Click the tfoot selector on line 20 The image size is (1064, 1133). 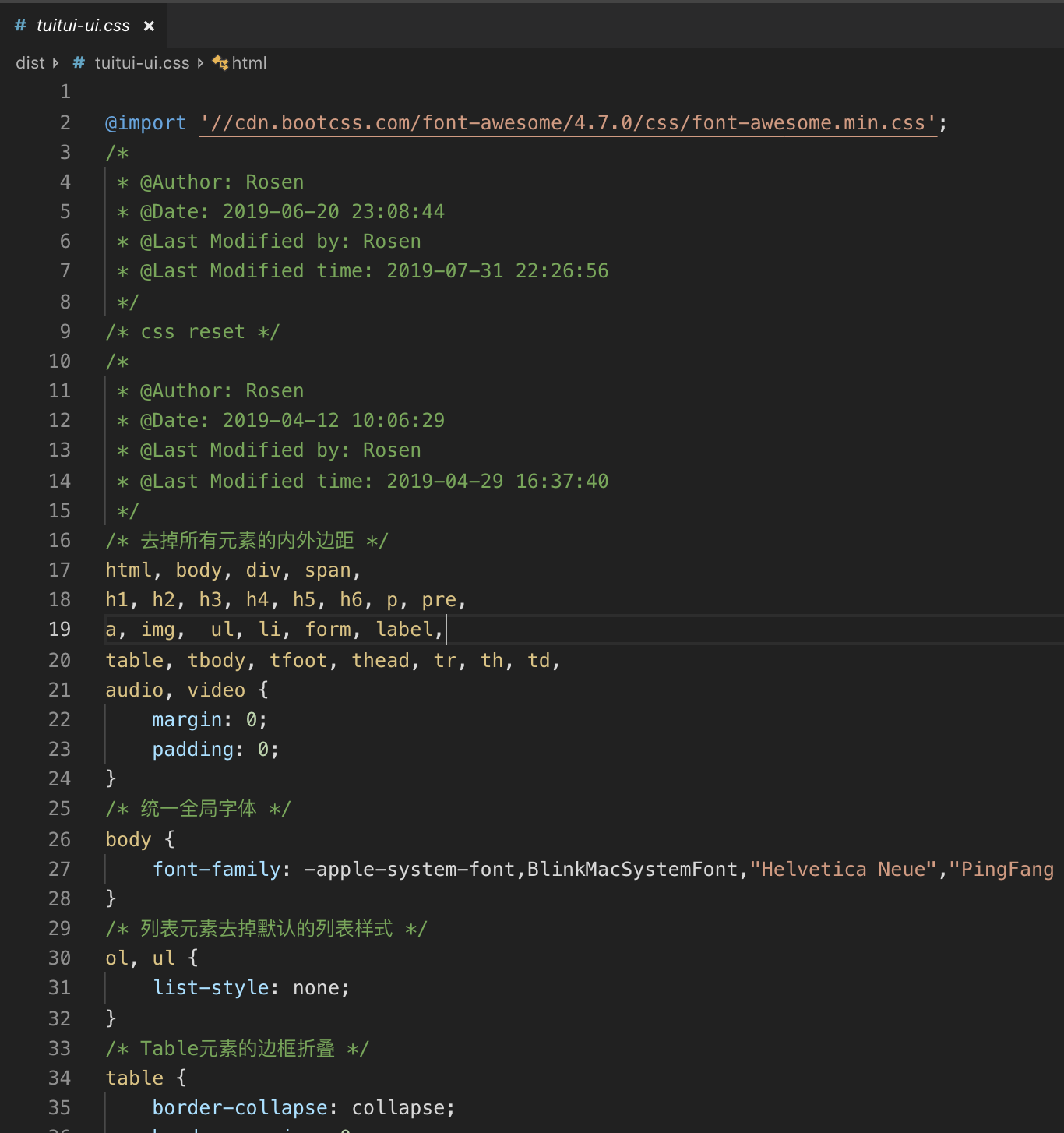point(298,661)
